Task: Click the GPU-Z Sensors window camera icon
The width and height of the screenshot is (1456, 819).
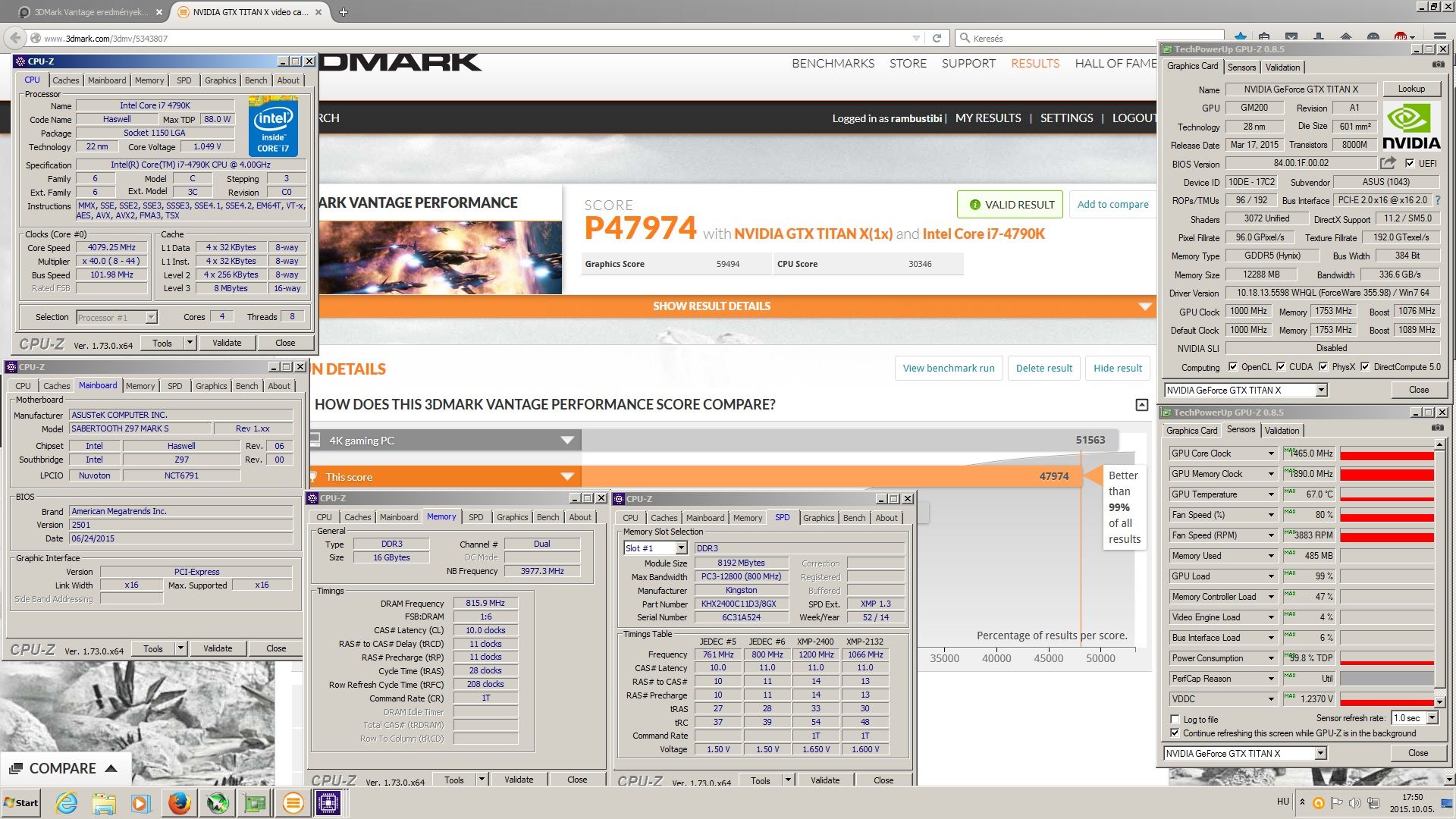Action: point(1438,429)
